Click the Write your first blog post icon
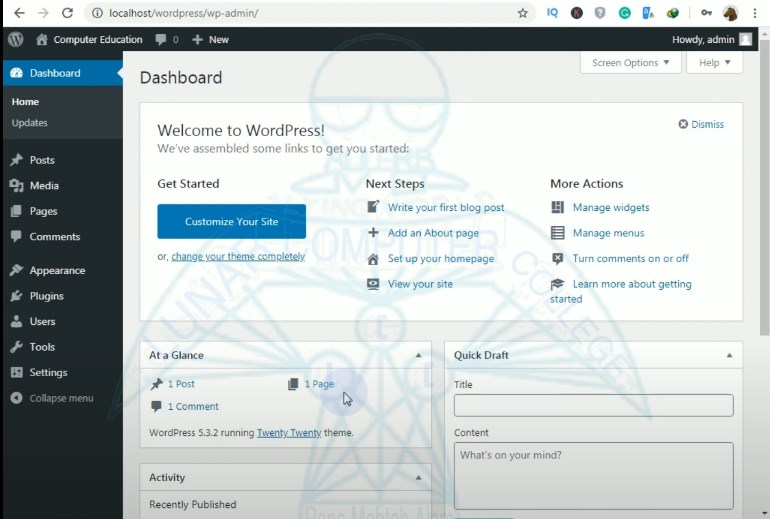This screenshot has width=770, height=519. (373, 207)
